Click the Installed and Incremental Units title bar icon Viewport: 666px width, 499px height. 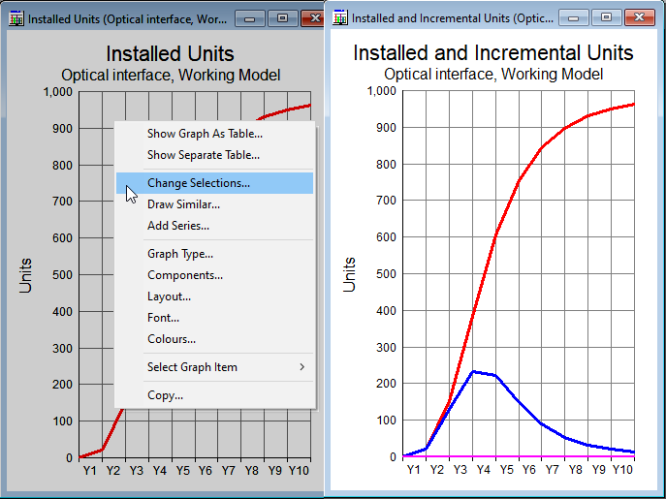(341, 17)
